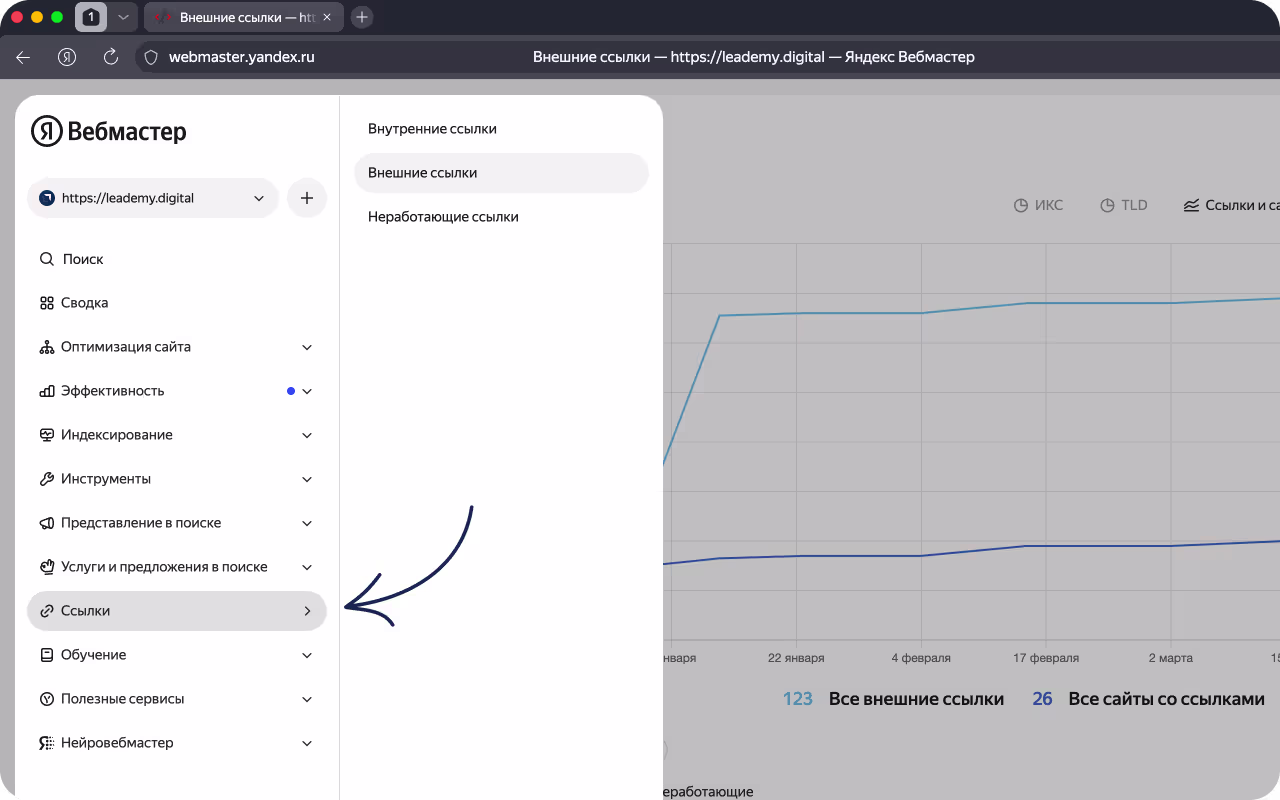Add a new site with the plus button
Viewport: 1280px width, 800px height.
(307, 198)
